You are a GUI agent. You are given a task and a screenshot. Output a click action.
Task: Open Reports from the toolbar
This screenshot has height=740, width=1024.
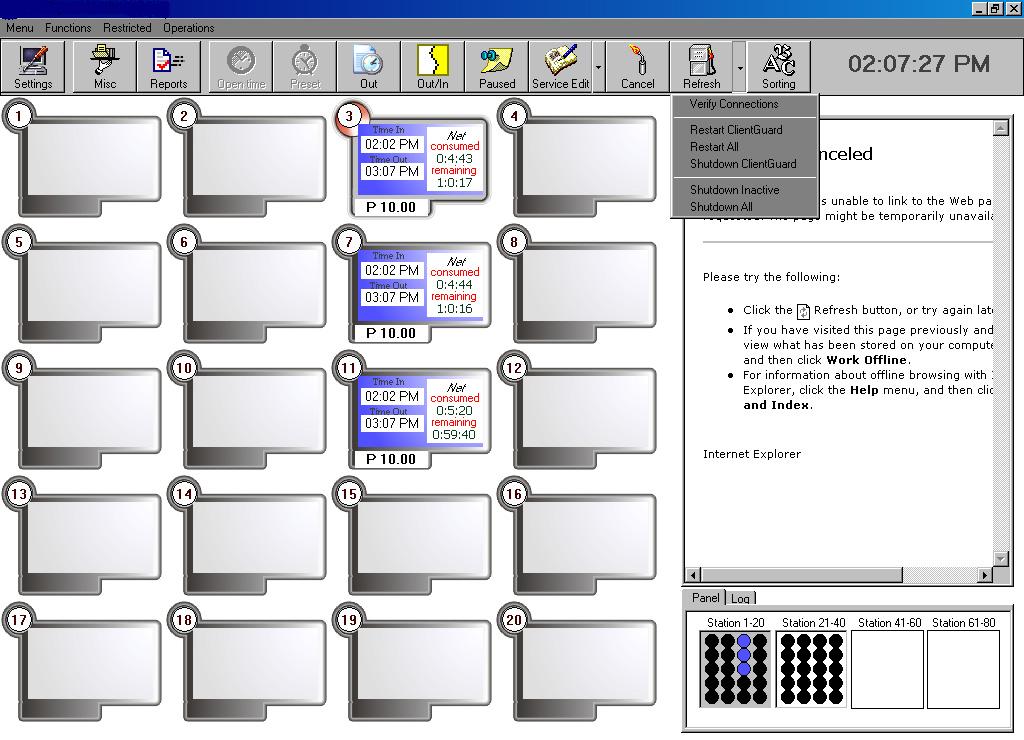(168, 67)
